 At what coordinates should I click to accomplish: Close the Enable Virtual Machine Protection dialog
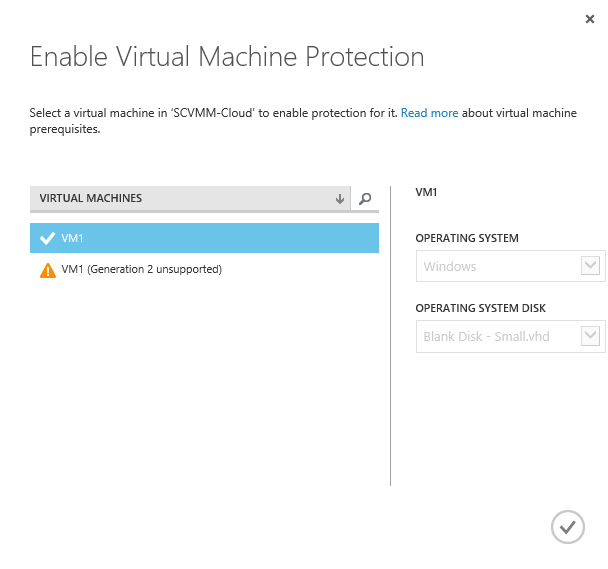590,19
